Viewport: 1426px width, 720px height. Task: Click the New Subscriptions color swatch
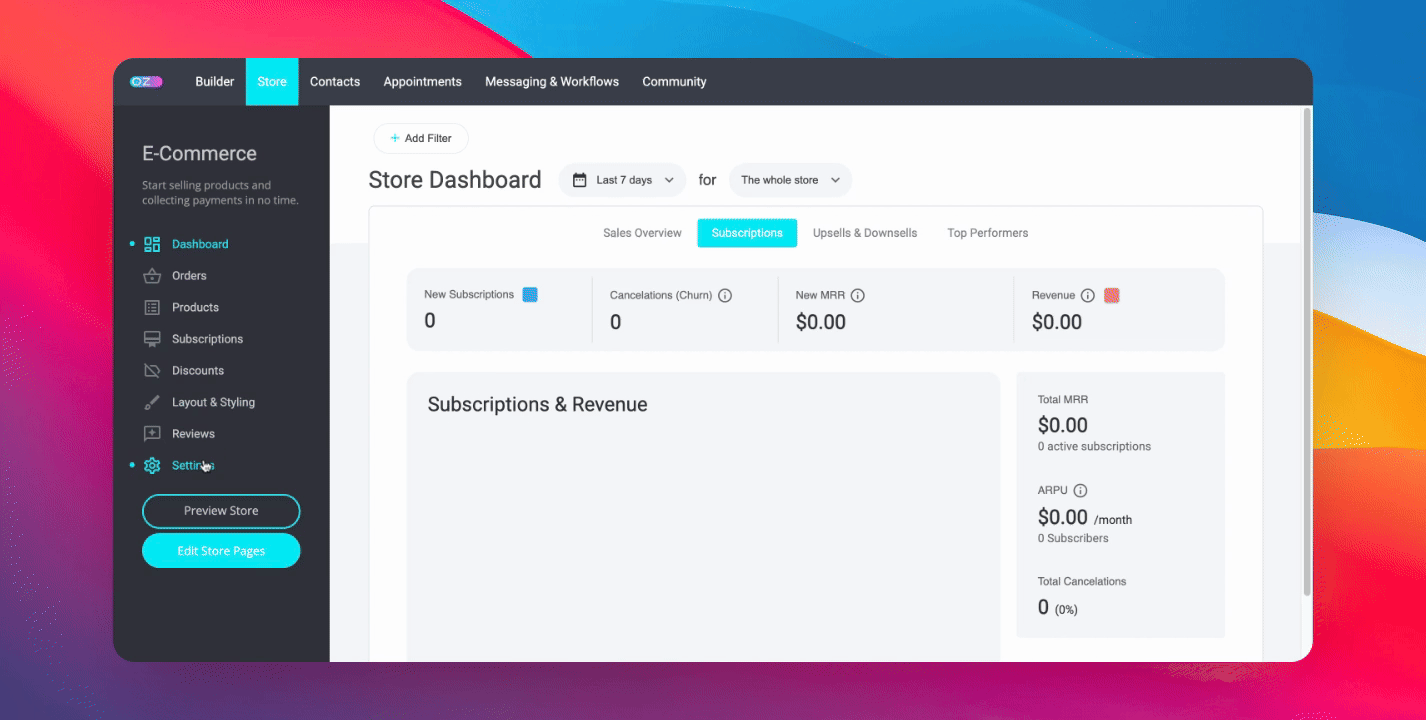(x=530, y=295)
